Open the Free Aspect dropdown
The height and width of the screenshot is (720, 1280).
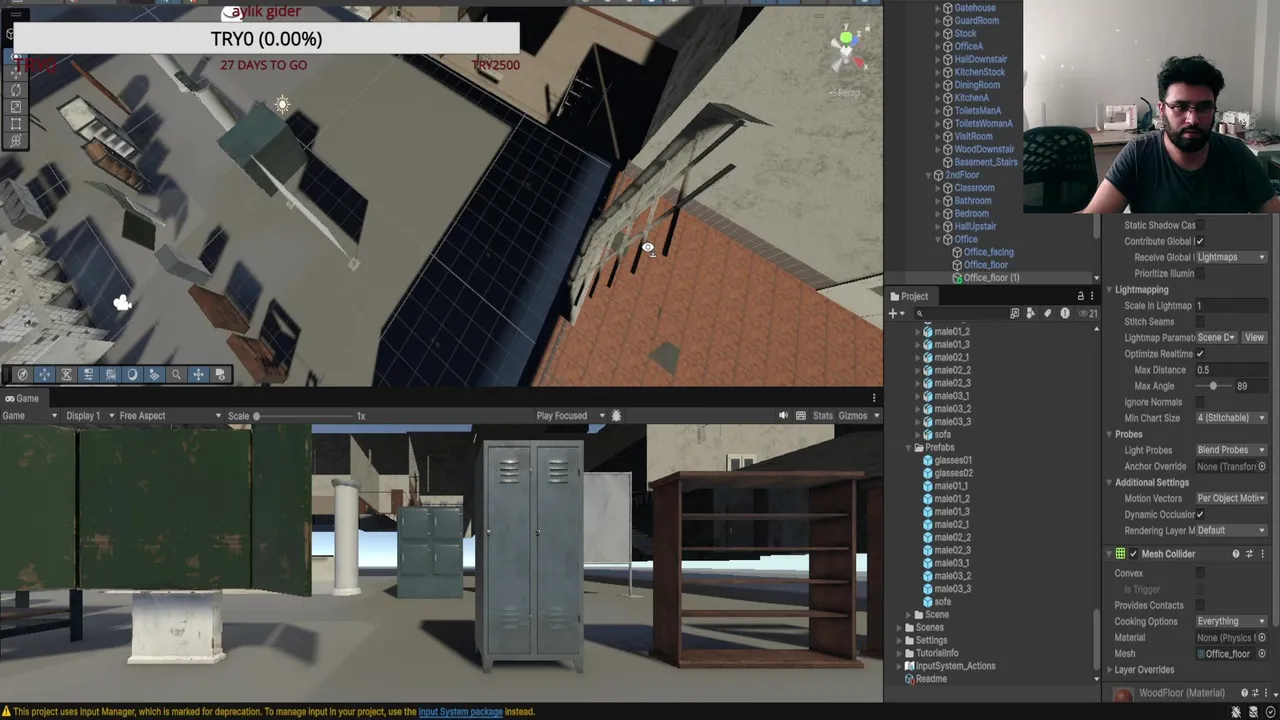click(x=170, y=416)
